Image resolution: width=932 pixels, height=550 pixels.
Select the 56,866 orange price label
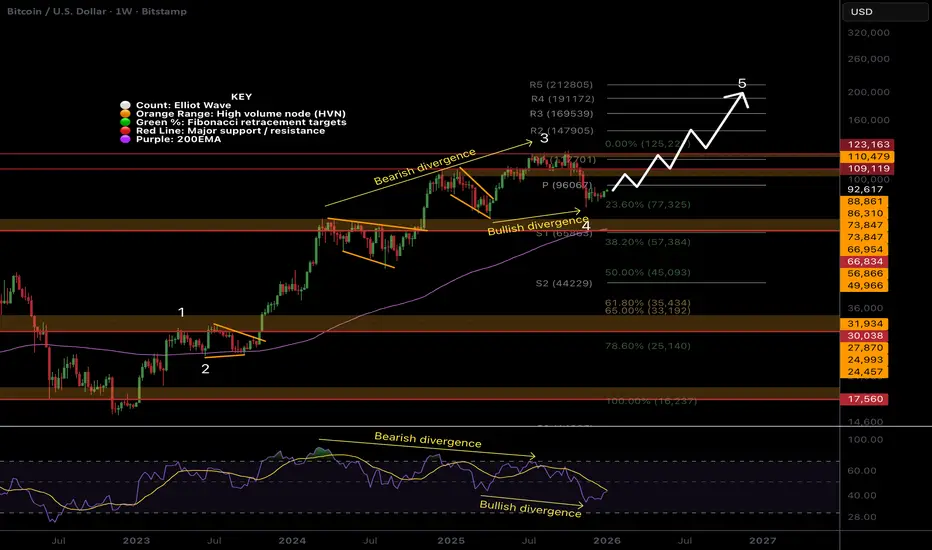coord(864,274)
